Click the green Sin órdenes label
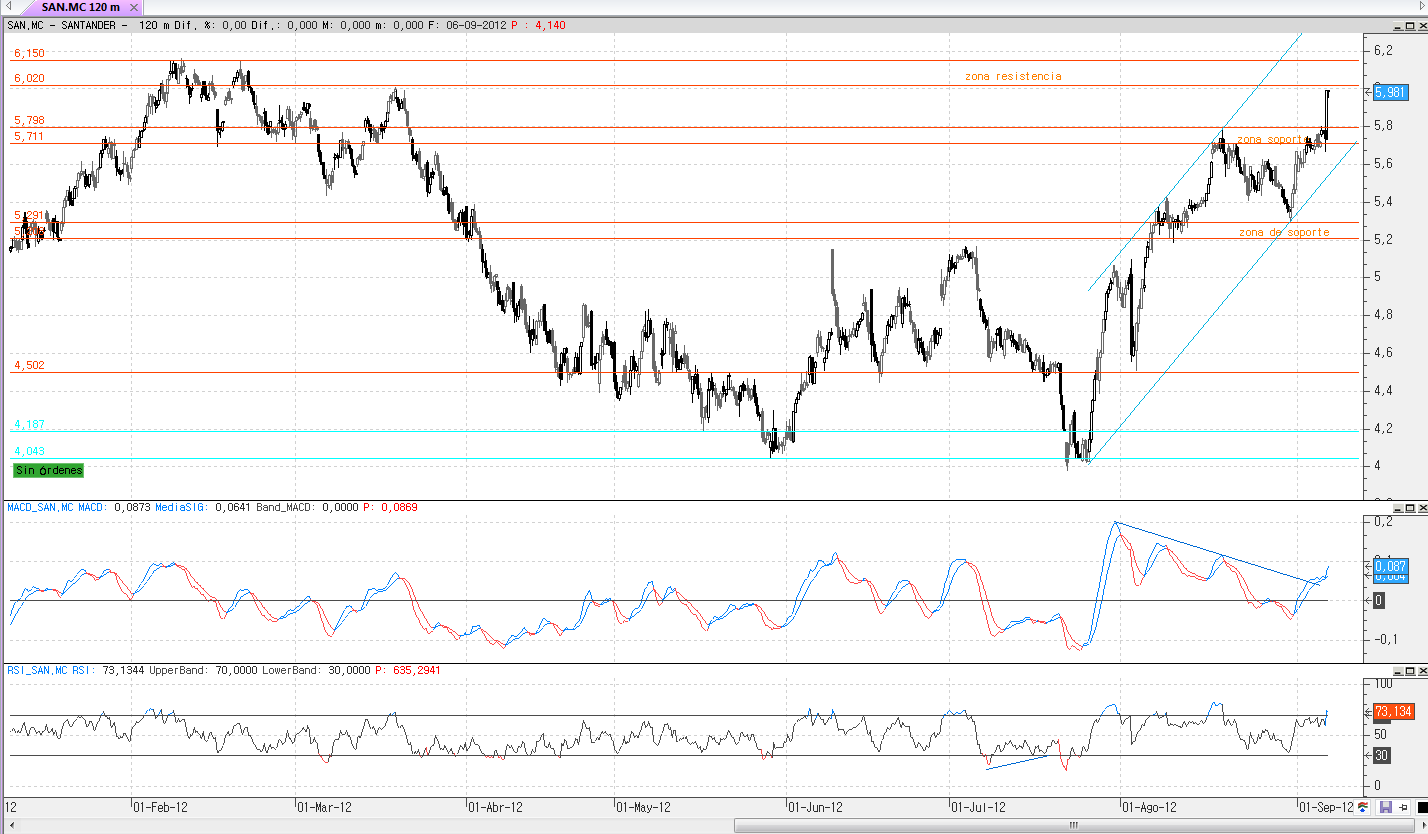 point(49,470)
